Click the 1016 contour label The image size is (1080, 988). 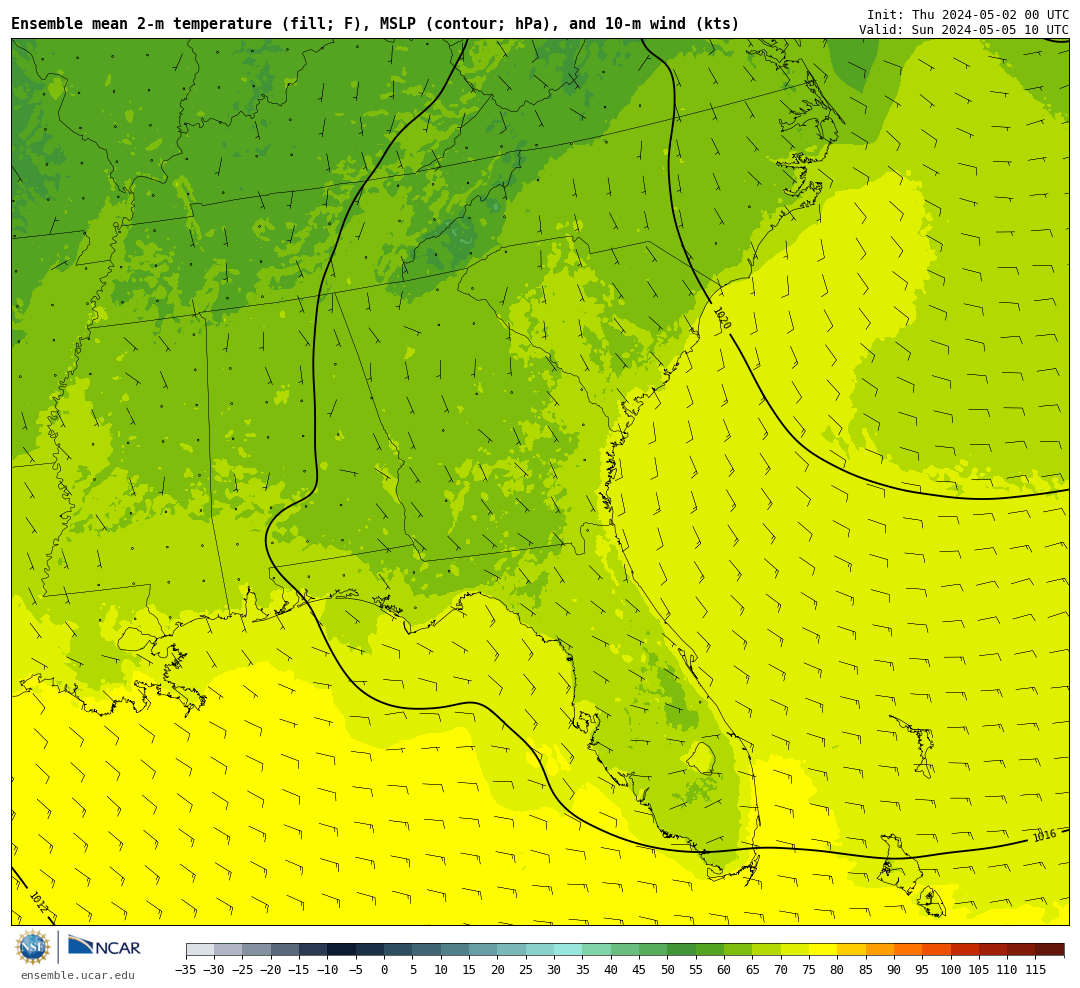1044,836
